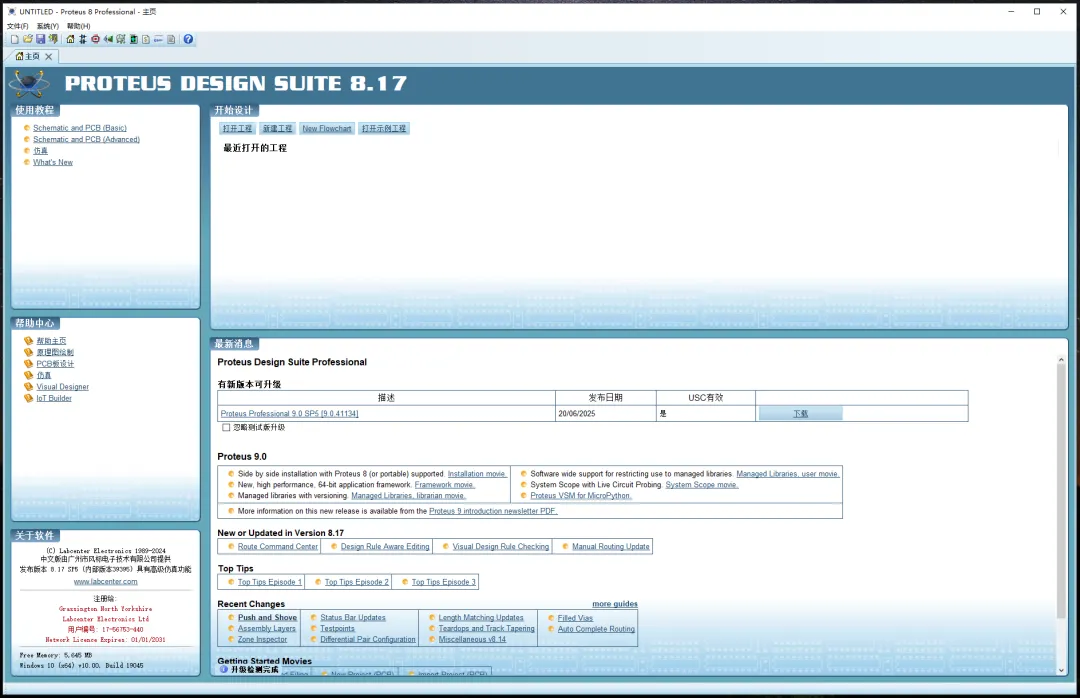This screenshot has width=1080, height=698.
Task: Click the New Project toolbar icon
Action: tap(14, 39)
